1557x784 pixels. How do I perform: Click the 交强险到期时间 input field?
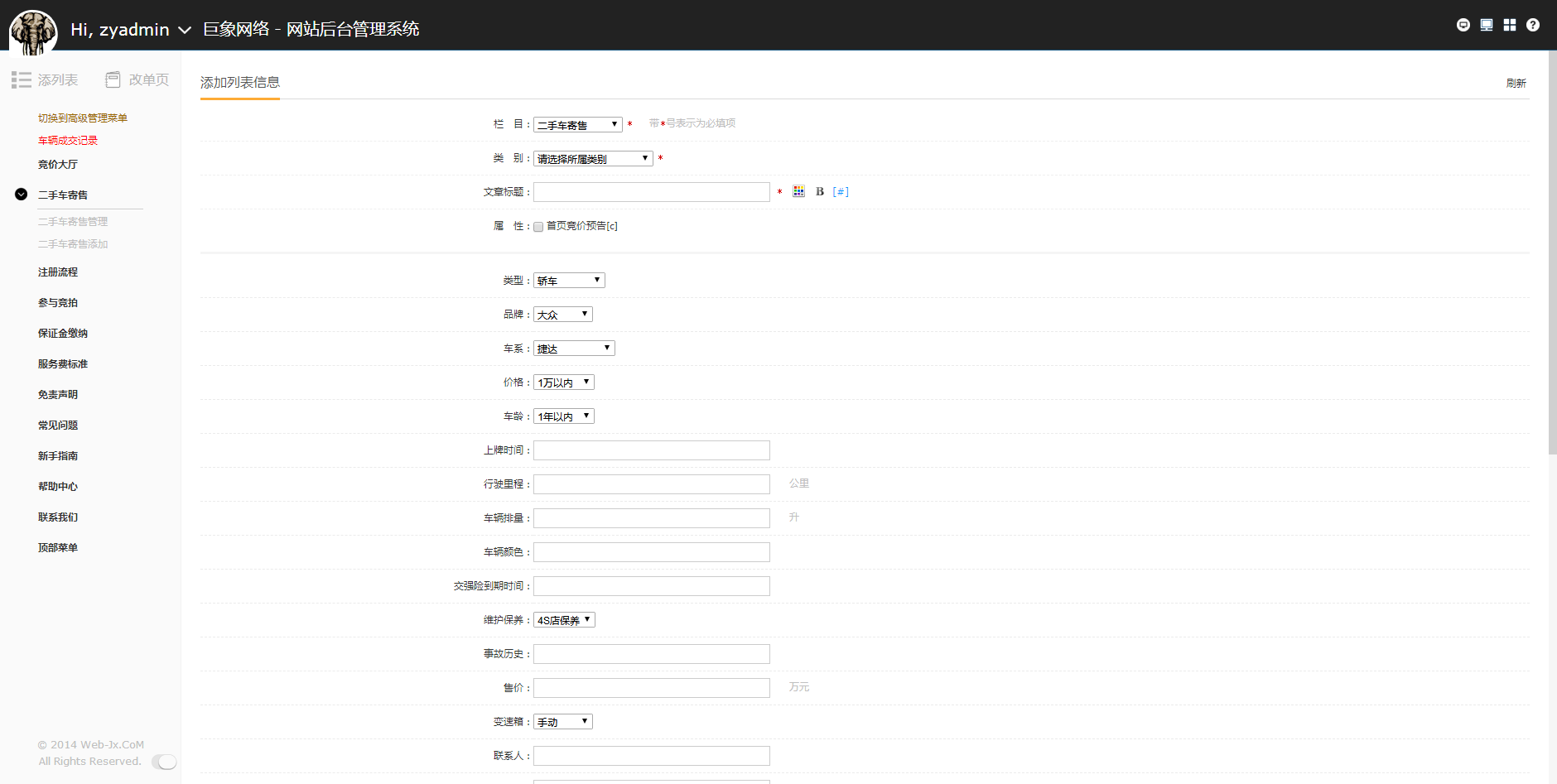(x=652, y=586)
